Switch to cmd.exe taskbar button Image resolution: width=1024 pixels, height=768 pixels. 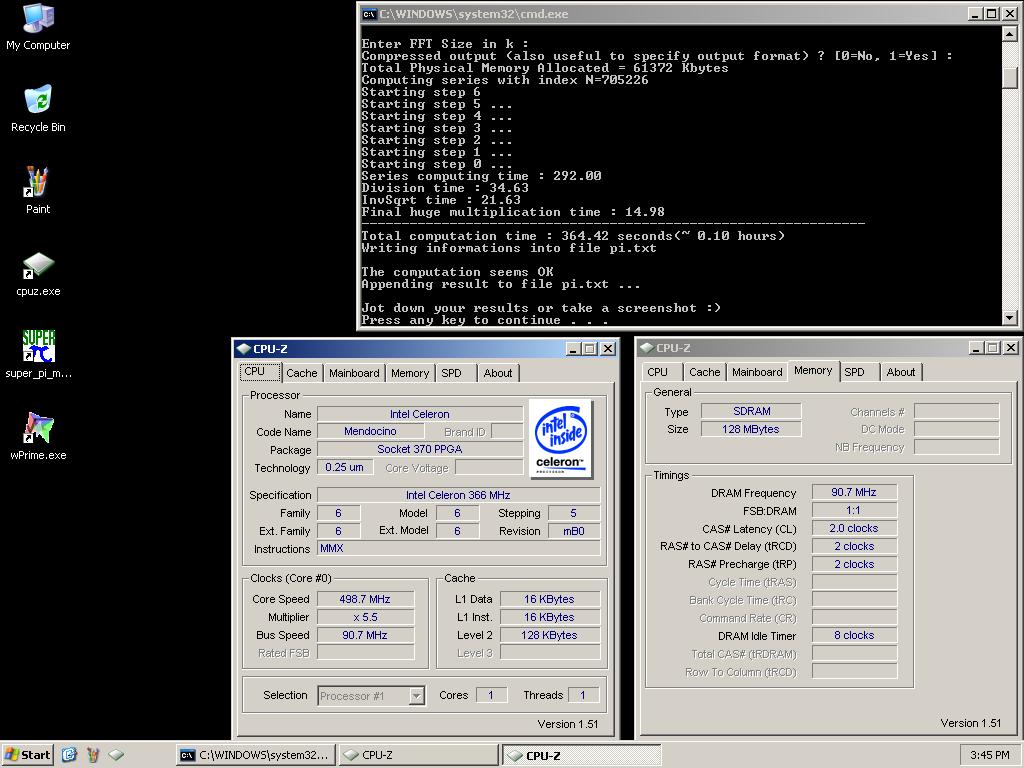point(256,755)
